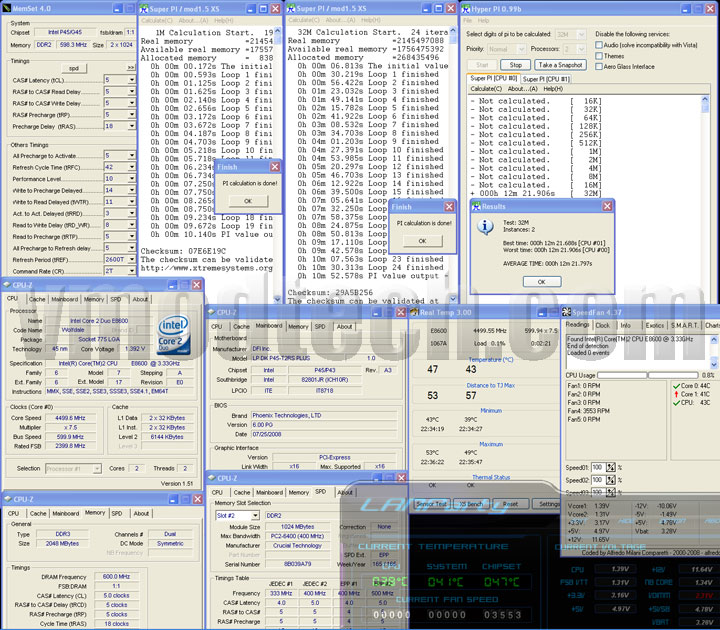This screenshot has width=720, height=630.
Task: Open the File menu in Hyper PI
Action: 467,21
